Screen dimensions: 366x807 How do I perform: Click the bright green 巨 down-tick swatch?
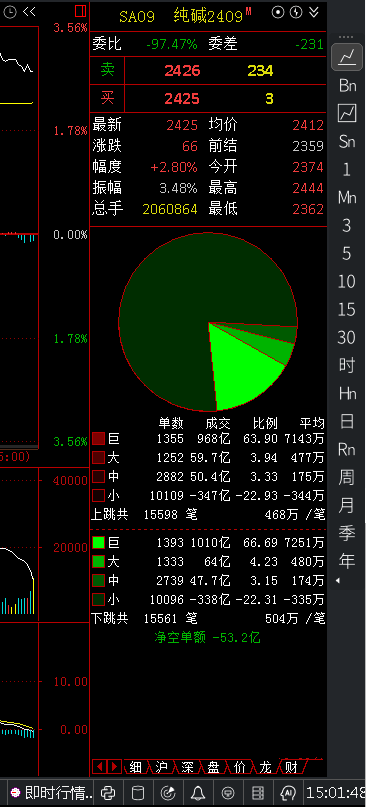pyautogui.click(x=98, y=542)
